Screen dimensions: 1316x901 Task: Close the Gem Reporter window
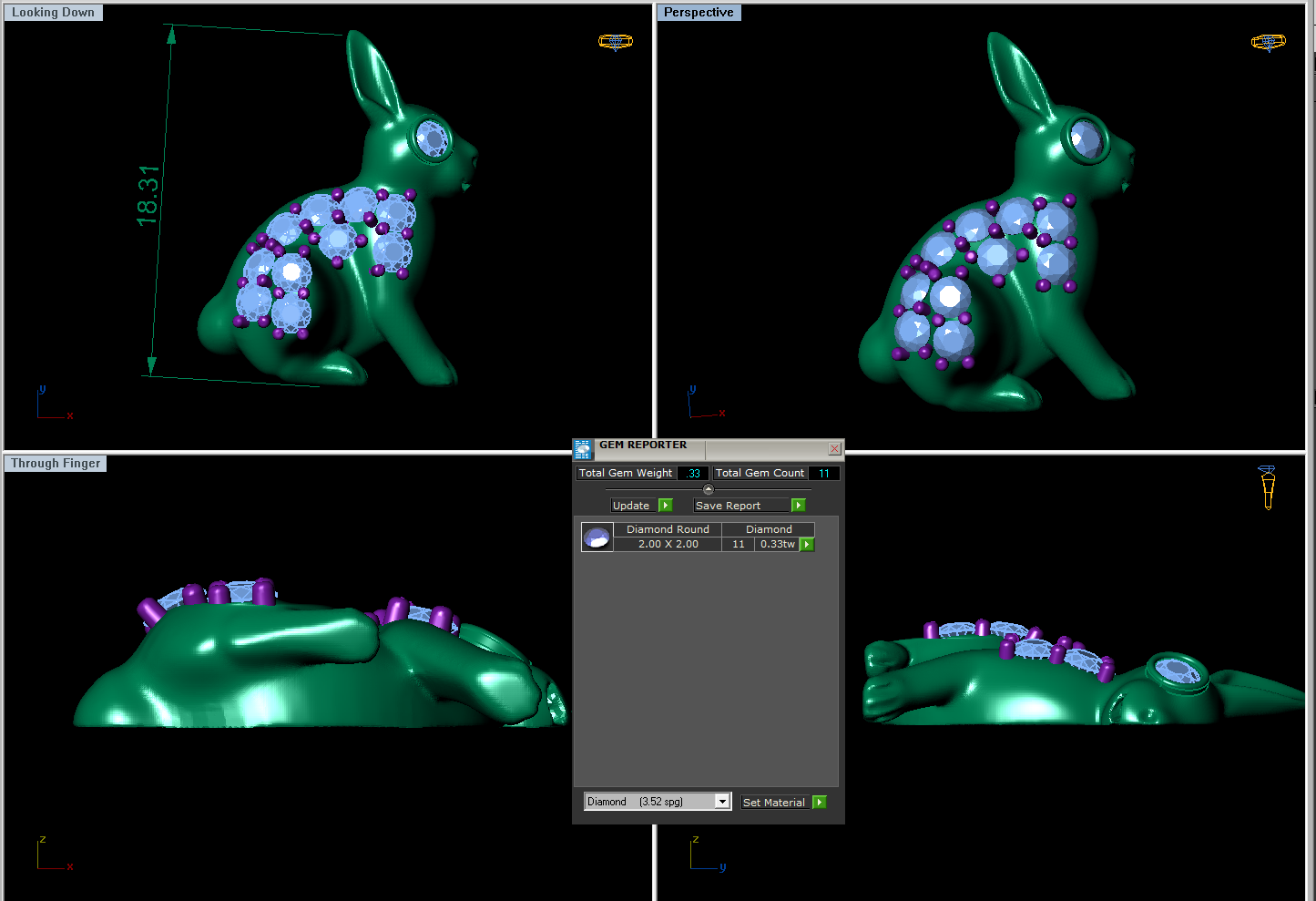point(834,449)
